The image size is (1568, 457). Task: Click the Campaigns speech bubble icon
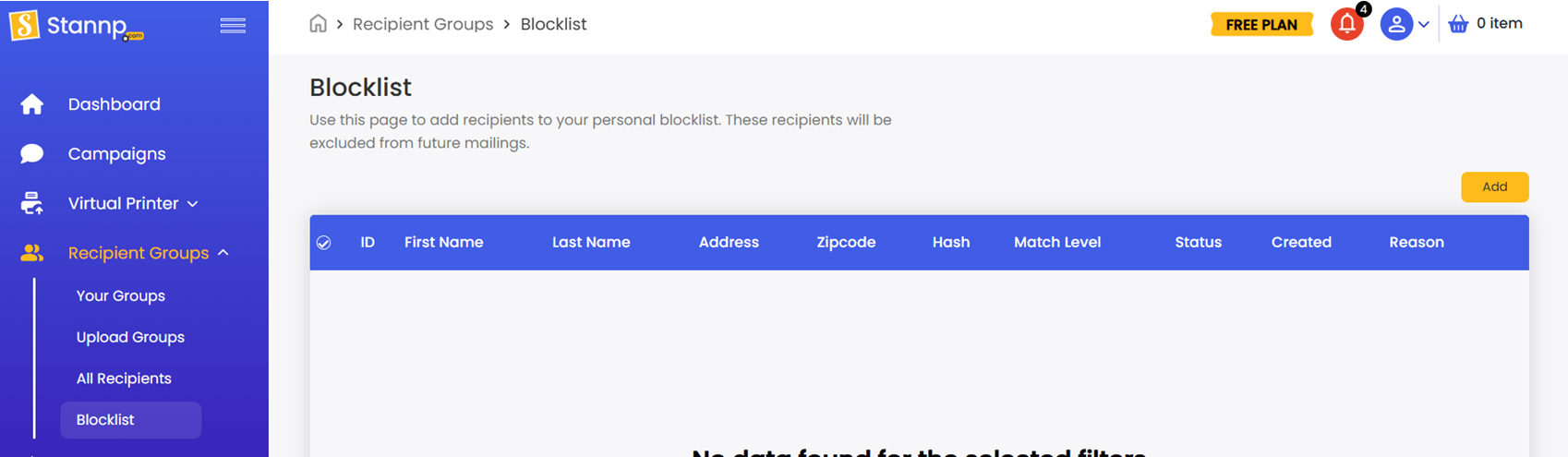pyautogui.click(x=32, y=153)
